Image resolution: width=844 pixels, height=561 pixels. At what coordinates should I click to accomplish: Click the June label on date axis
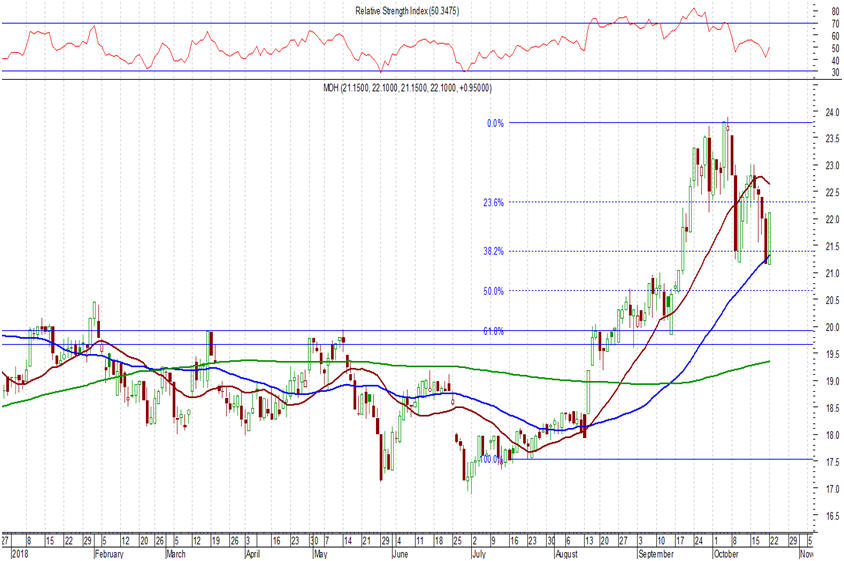coord(401,552)
